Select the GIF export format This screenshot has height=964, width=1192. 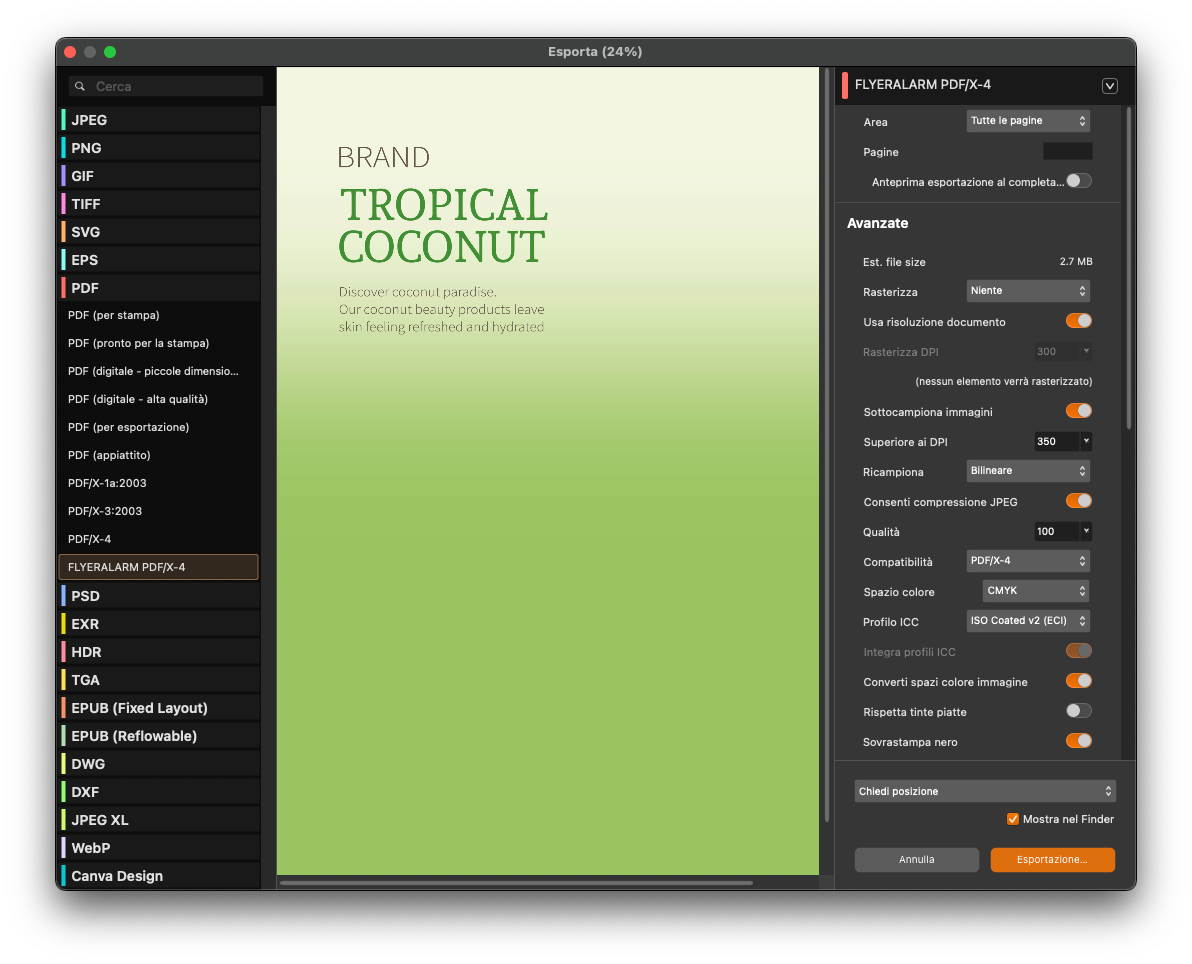coord(160,176)
